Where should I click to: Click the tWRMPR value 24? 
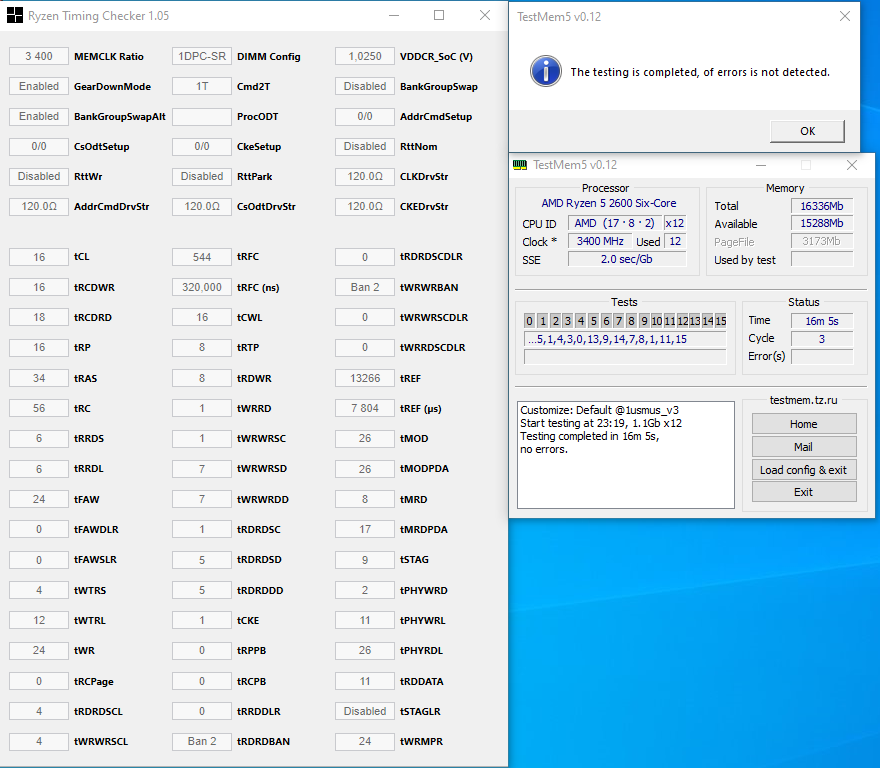(365, 741)
